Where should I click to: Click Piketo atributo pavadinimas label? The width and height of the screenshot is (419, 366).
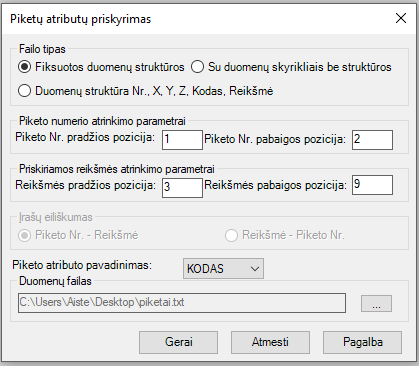(x=82, y=265)
